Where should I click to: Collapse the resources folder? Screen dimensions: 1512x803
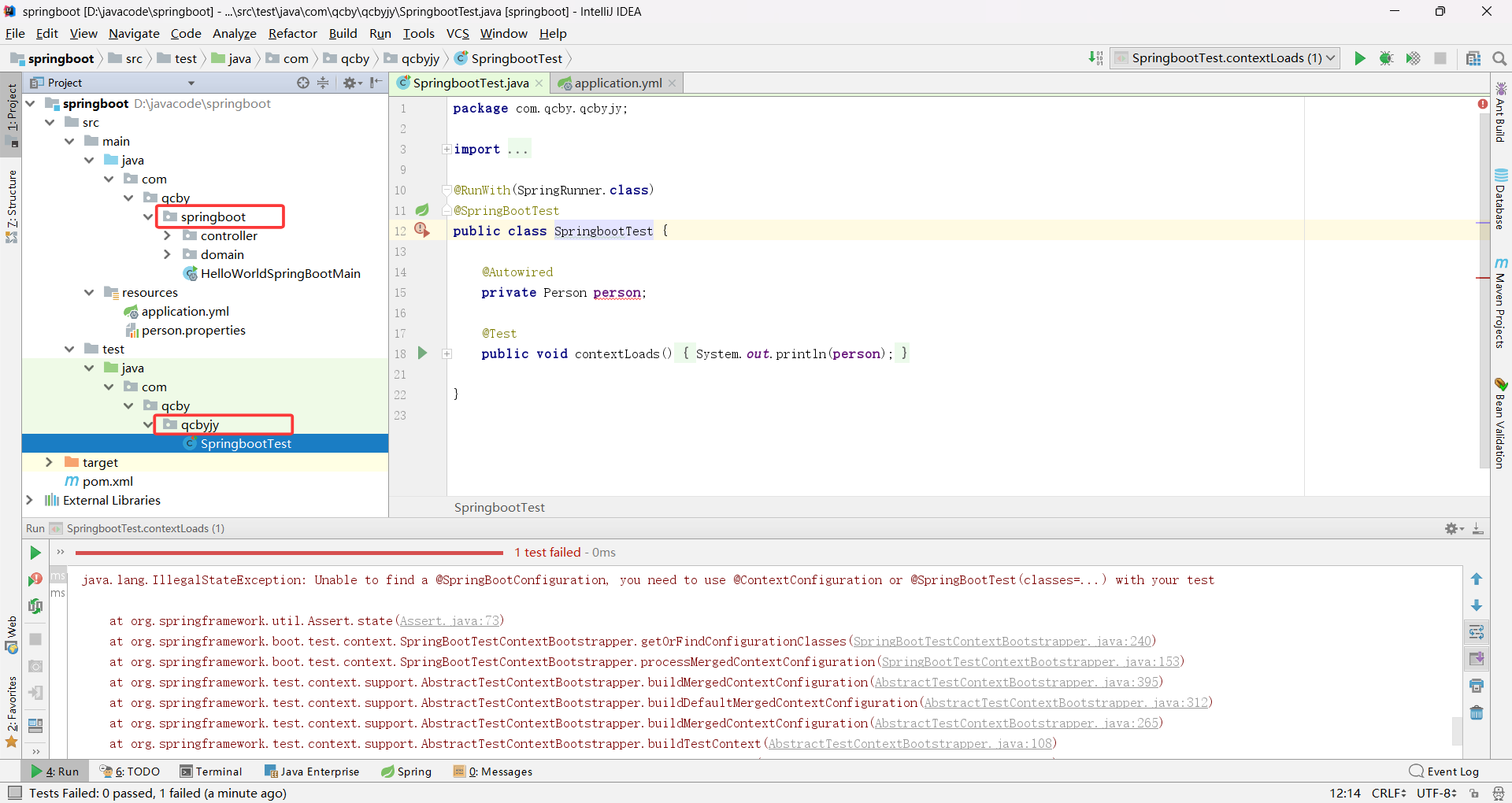(89, 292)
